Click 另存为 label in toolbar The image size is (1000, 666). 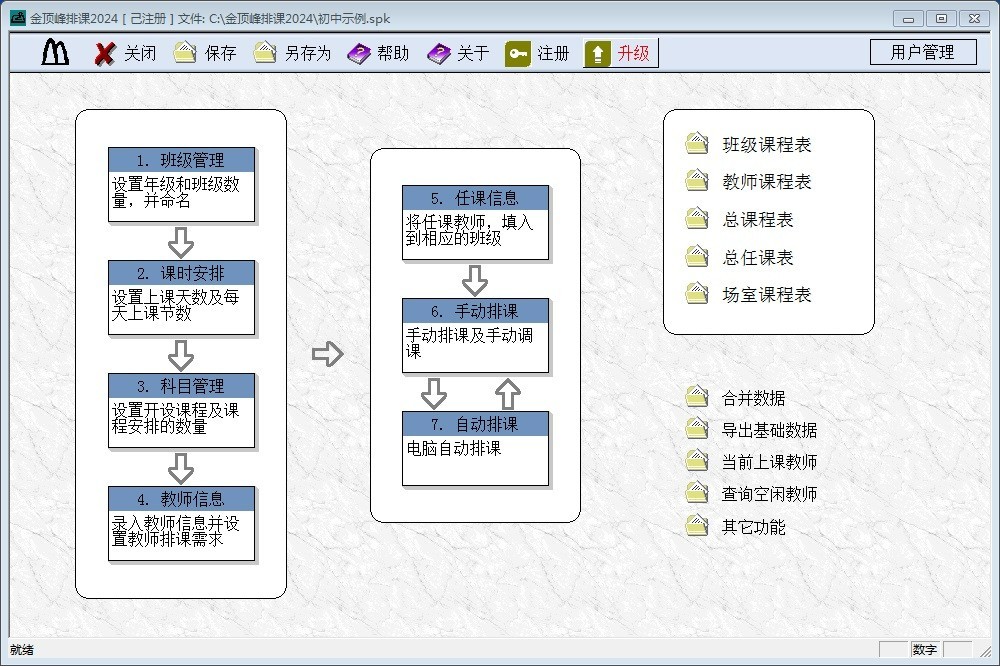308,53
